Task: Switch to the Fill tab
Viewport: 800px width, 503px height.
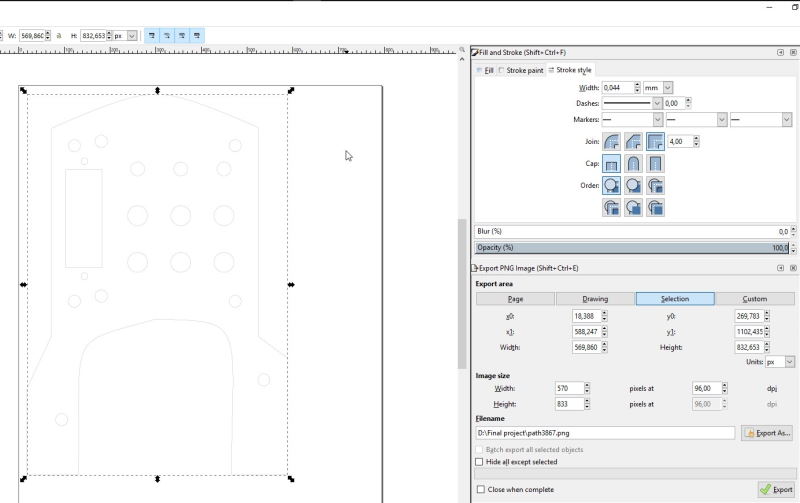Action: tap(485, 70)
